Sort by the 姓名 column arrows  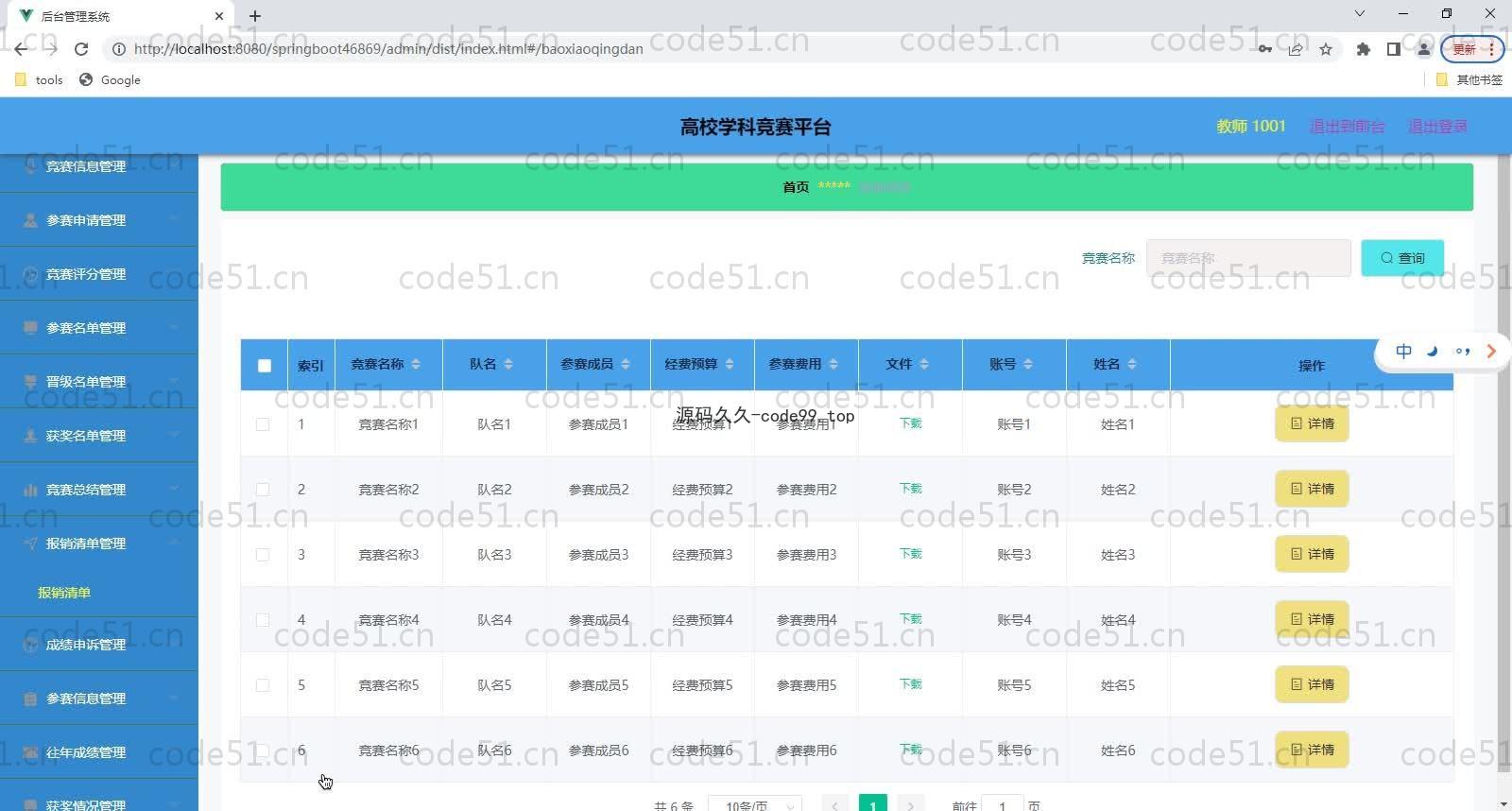(1132, 364)
